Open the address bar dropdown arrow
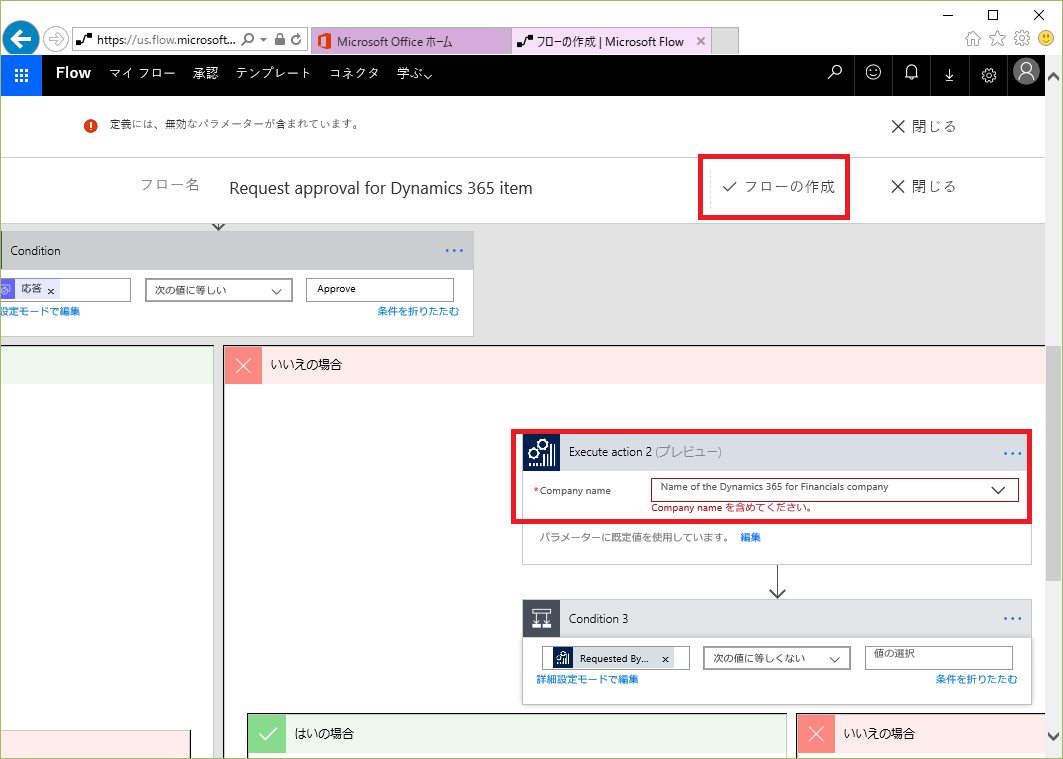This screenshot has height=759, width=1063. (x=264, y=39)
